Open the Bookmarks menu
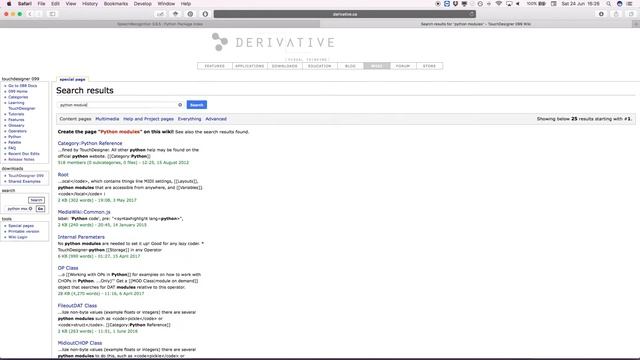Viewport: 640px width, 360px height. 116,4
